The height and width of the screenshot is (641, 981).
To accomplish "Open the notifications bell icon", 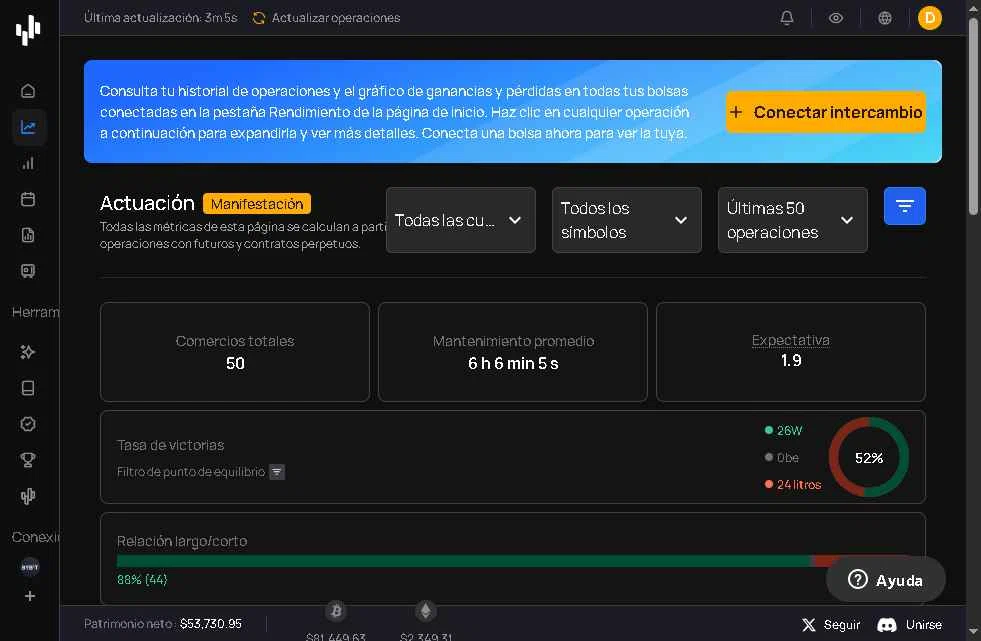I will 787,18.
